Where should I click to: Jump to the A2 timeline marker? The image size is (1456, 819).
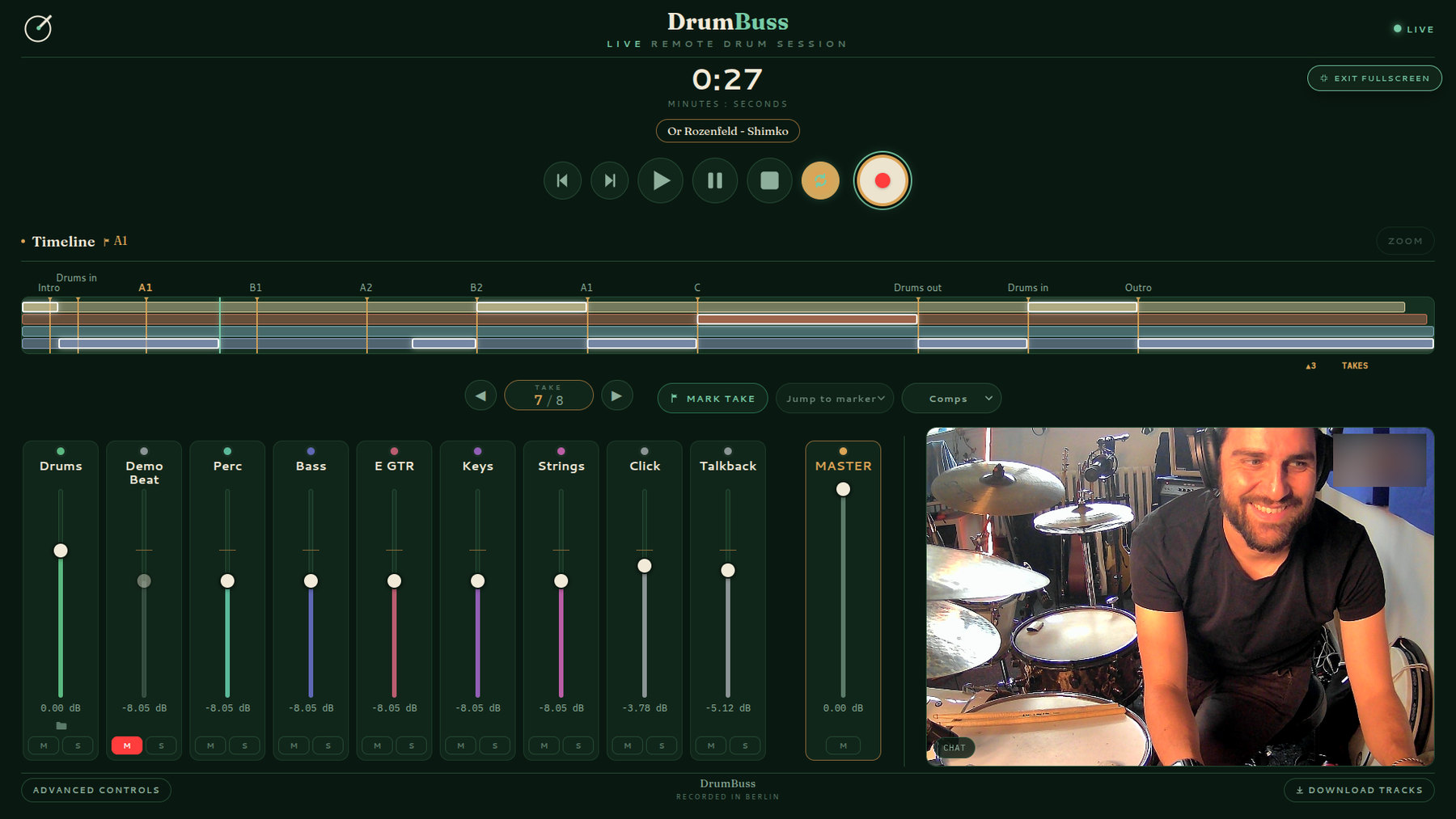click(x=366, y=288)
